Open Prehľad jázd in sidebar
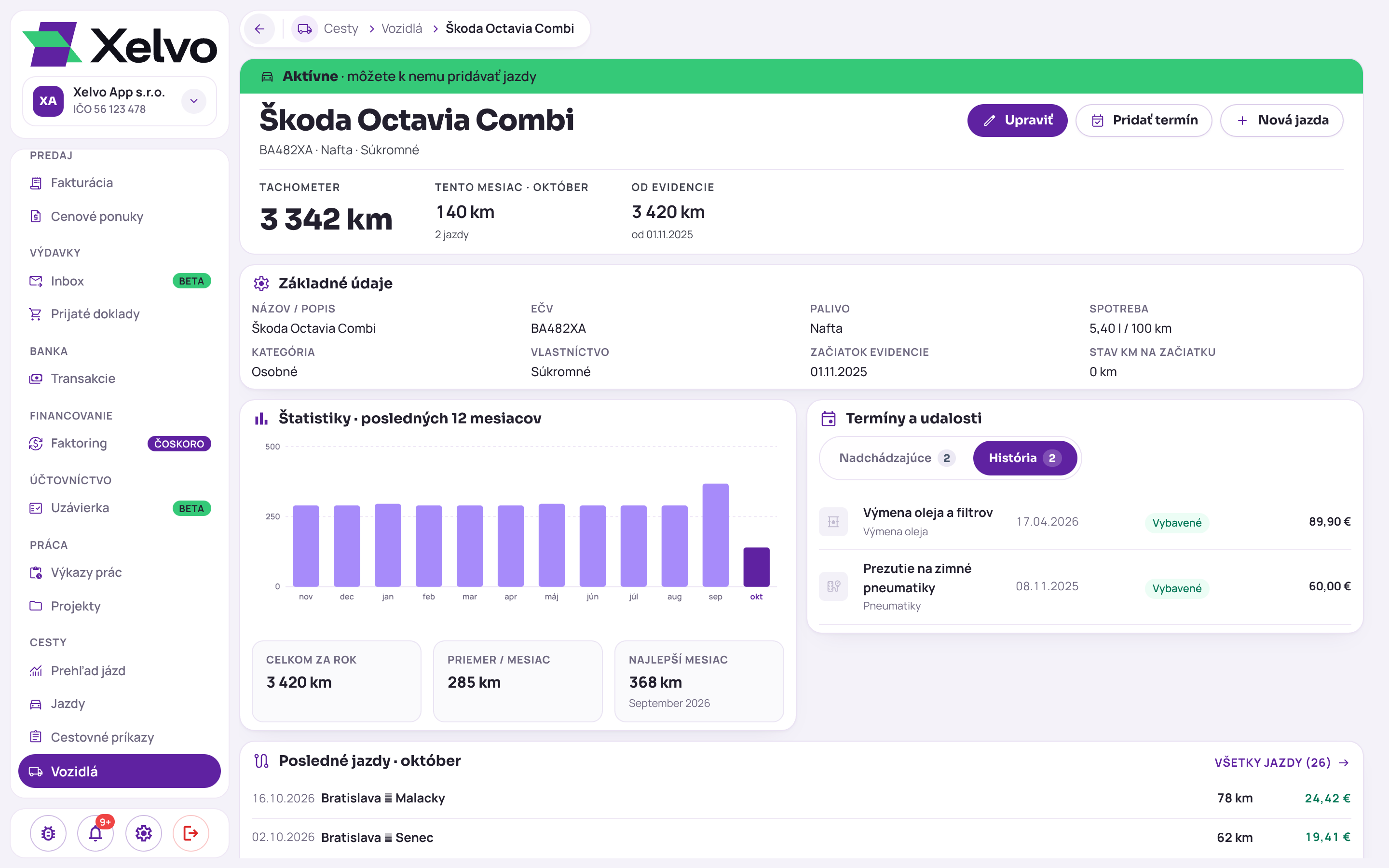1389x868 pixels. click(120, 670)
